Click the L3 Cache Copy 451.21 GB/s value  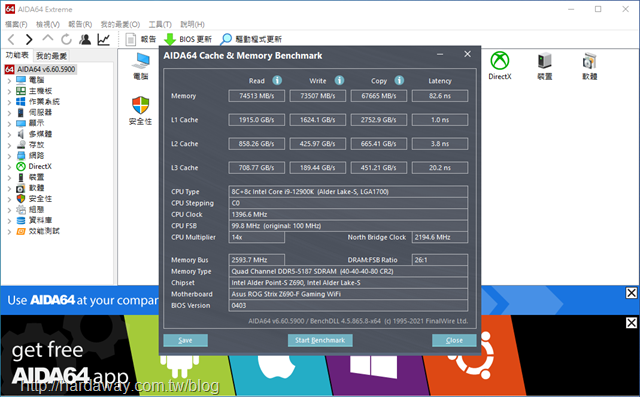[x=378, y=168]
